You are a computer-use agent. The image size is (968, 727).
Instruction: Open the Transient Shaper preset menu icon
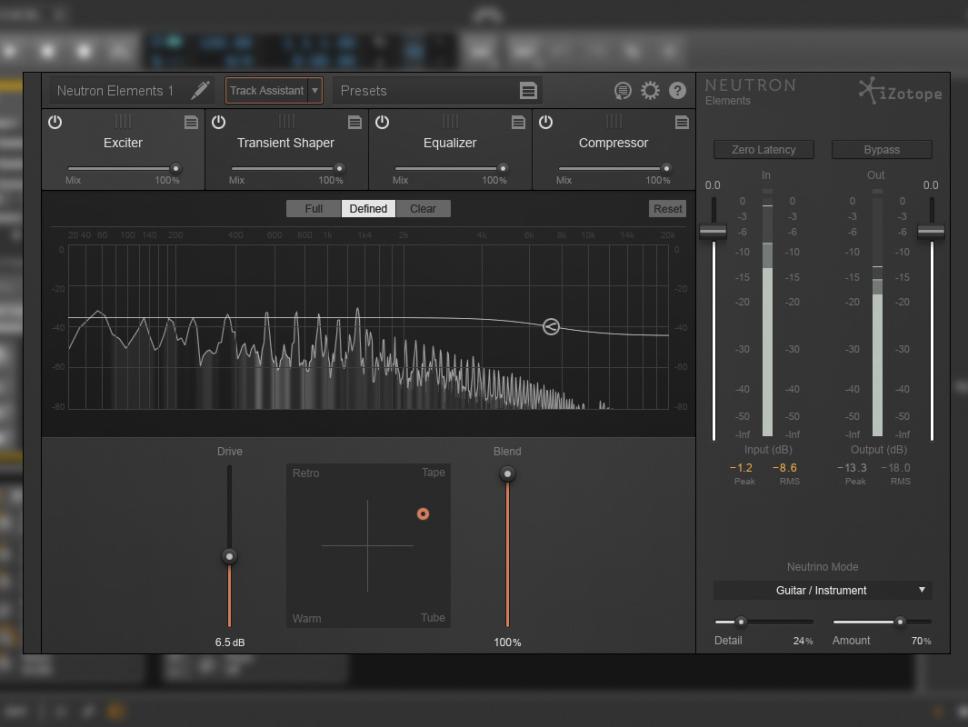pos(355,122)
